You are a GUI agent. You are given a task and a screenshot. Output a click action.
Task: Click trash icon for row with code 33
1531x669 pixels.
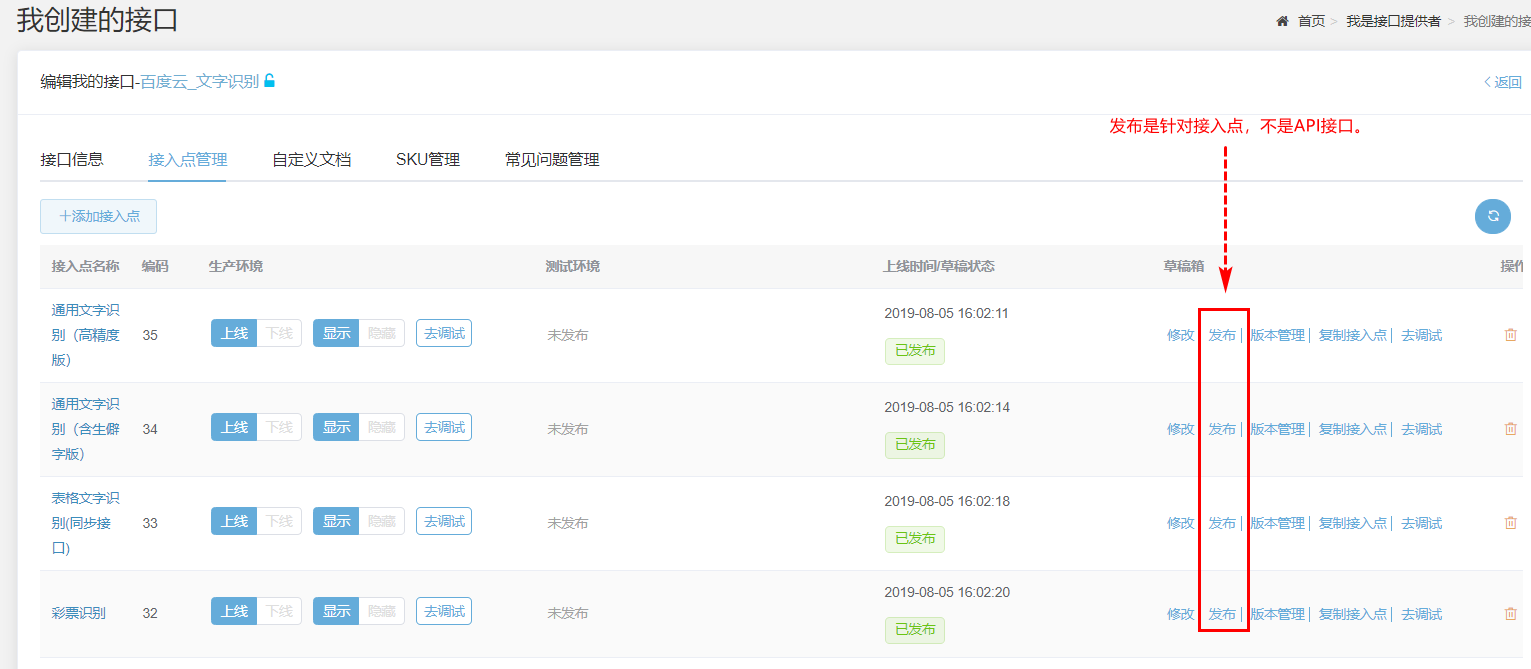point(1510,523)
